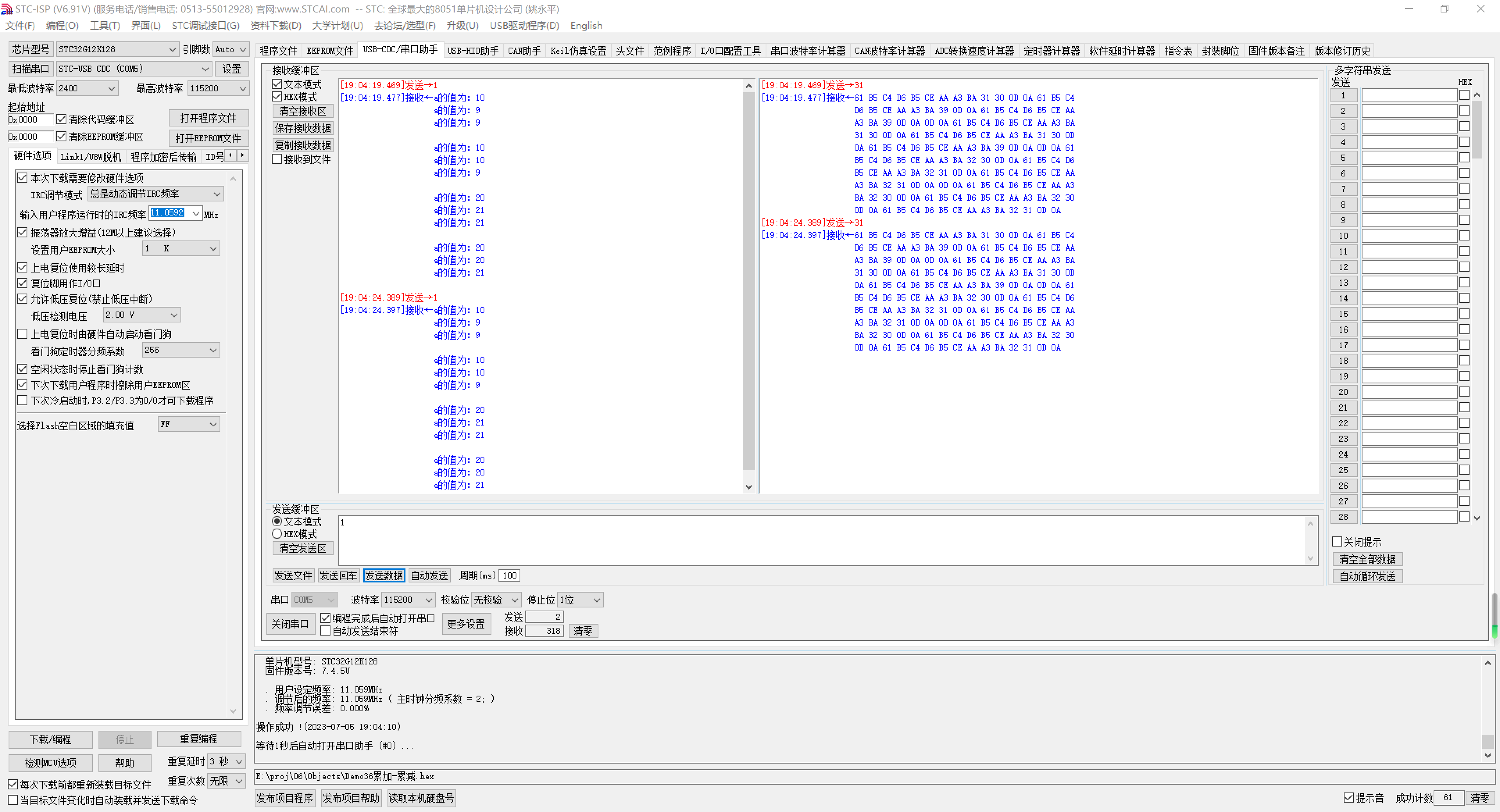Viewport: 1500px width, 812px height.
Task: Click the receive buffer vertical scrollbar track
Action: pos(748,476)
